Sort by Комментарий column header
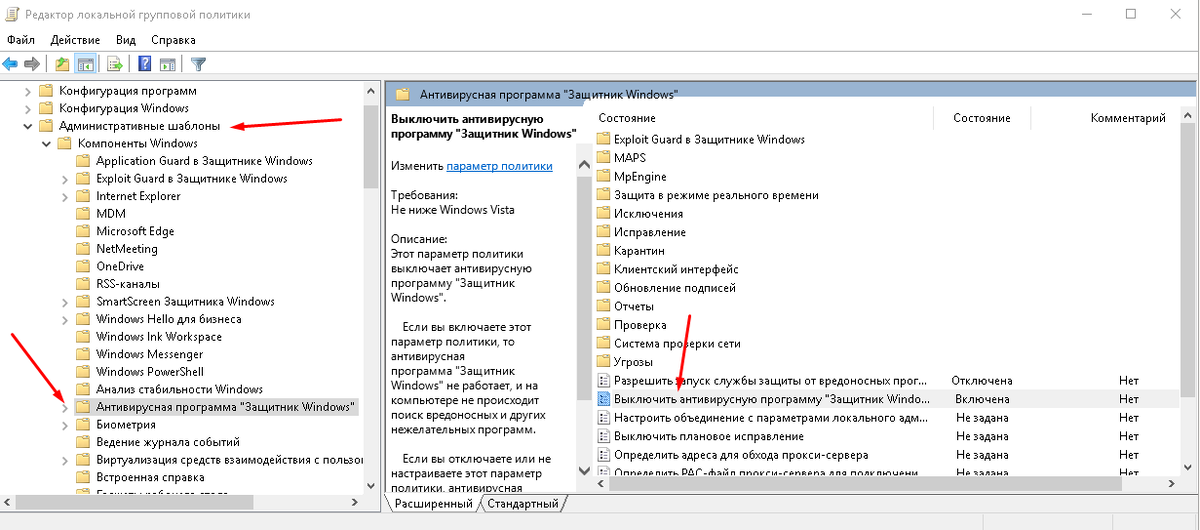This screenshot has height=530, width=1200. [x=1128, y=118]
